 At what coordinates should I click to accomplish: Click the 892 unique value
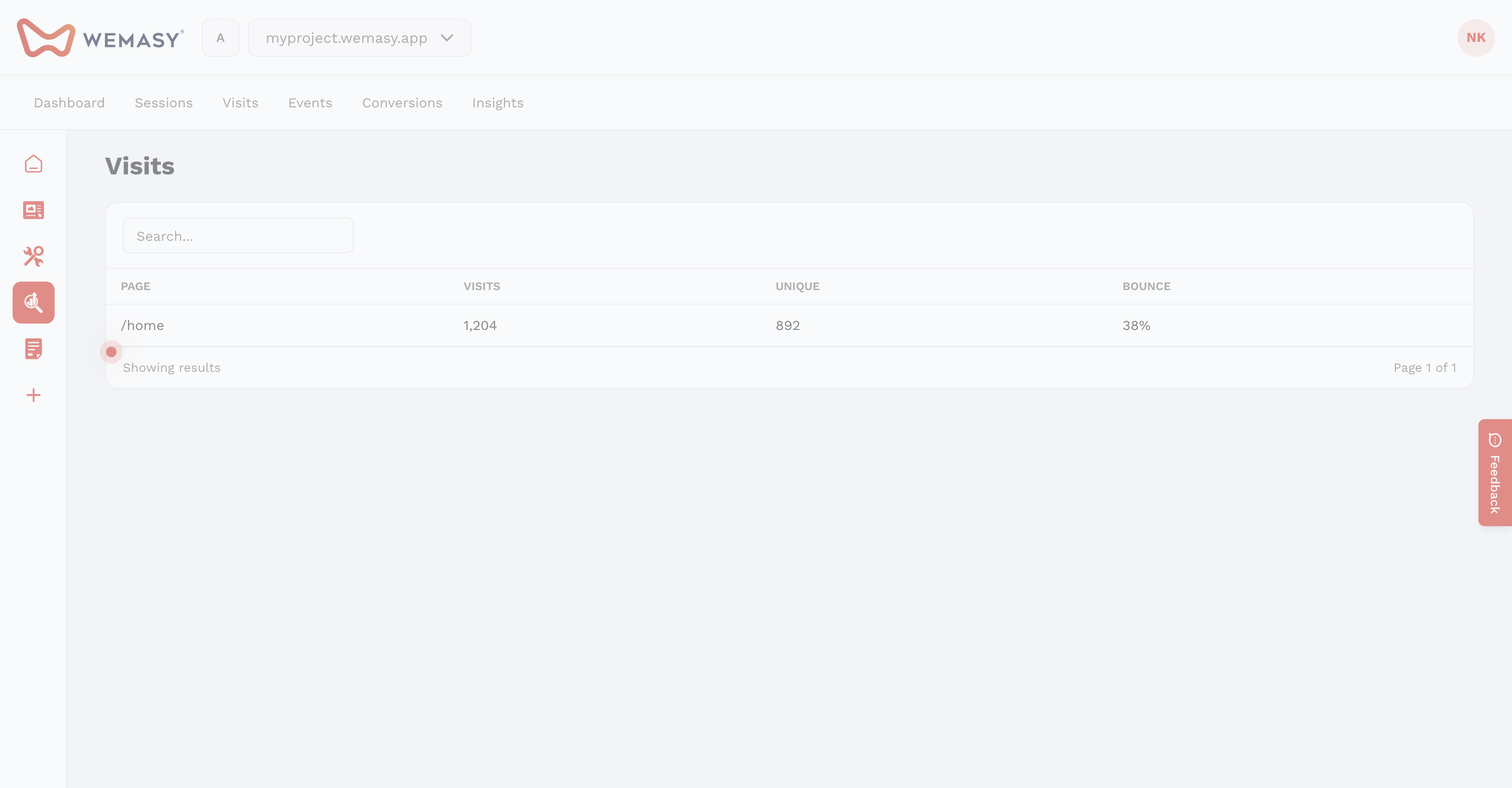pos(787,326)
